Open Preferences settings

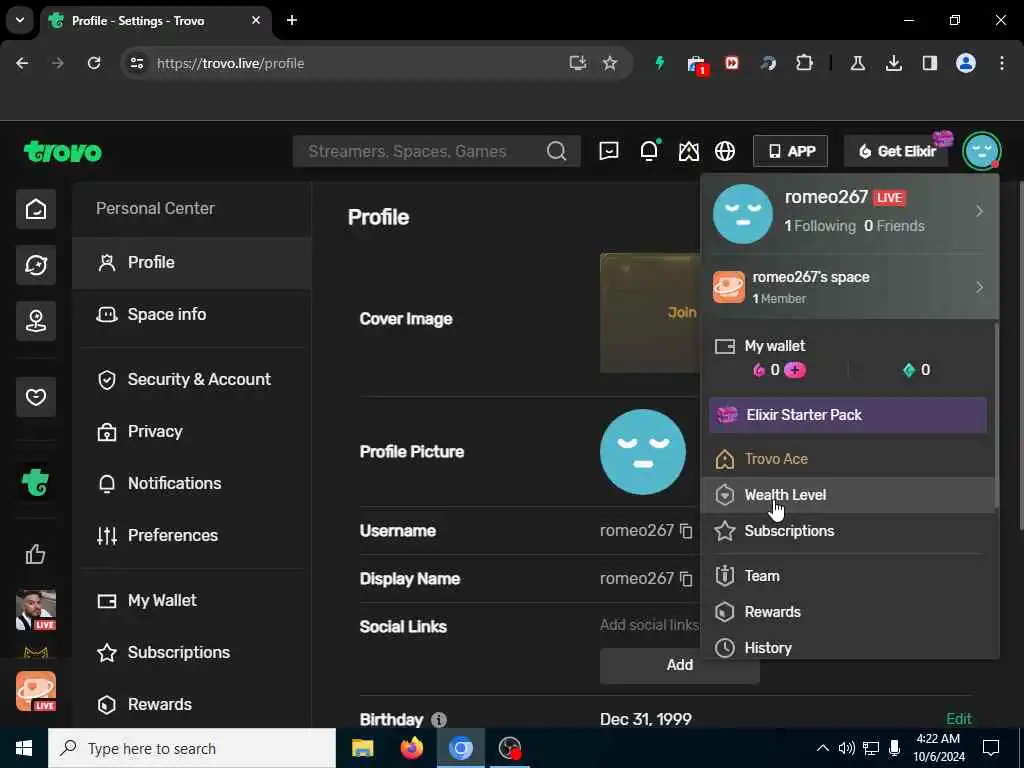(191, 536)
